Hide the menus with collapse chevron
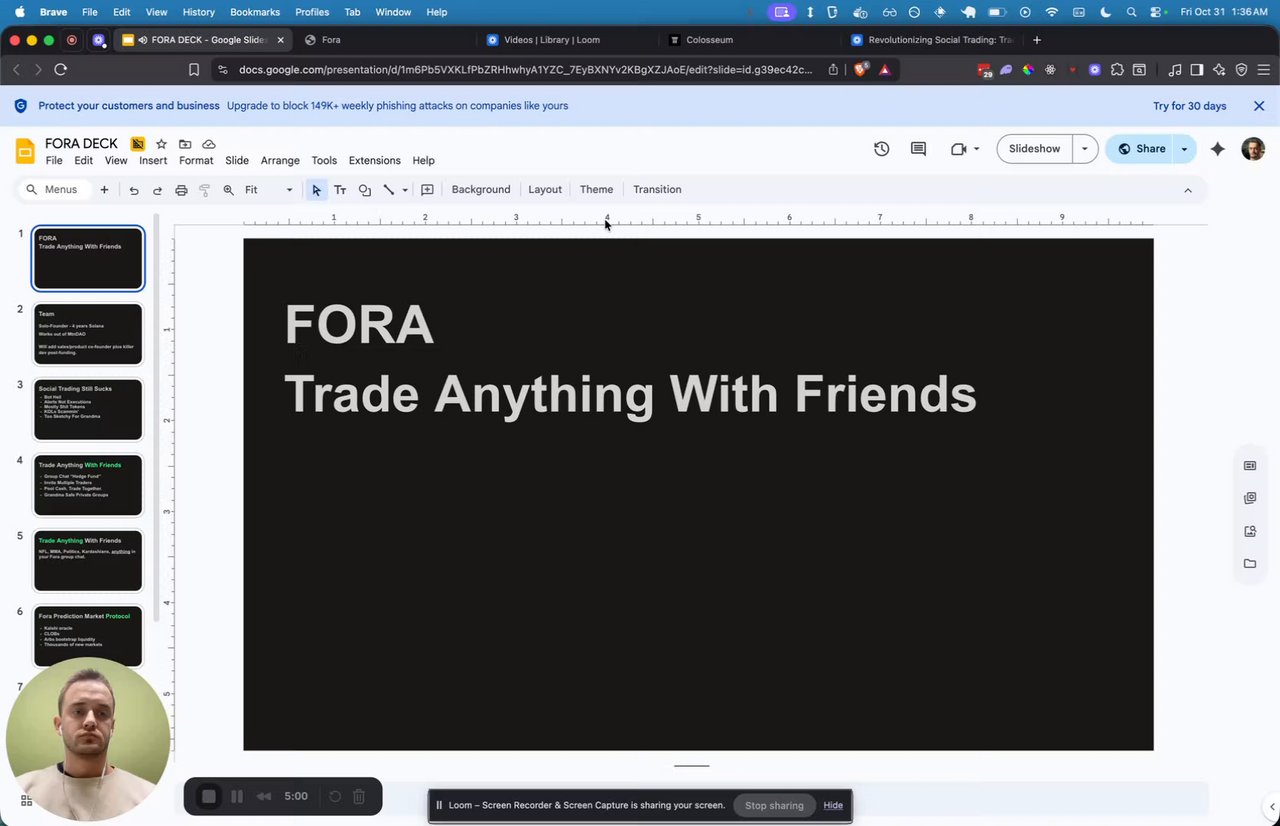 pos(1188,190)
